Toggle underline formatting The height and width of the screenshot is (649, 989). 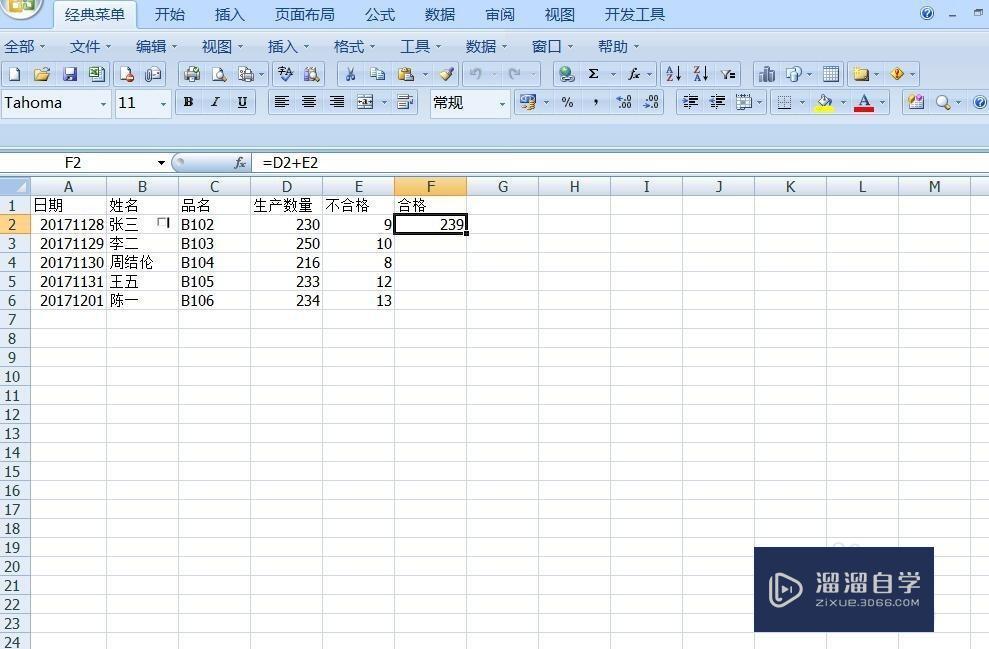coord(242,102)
